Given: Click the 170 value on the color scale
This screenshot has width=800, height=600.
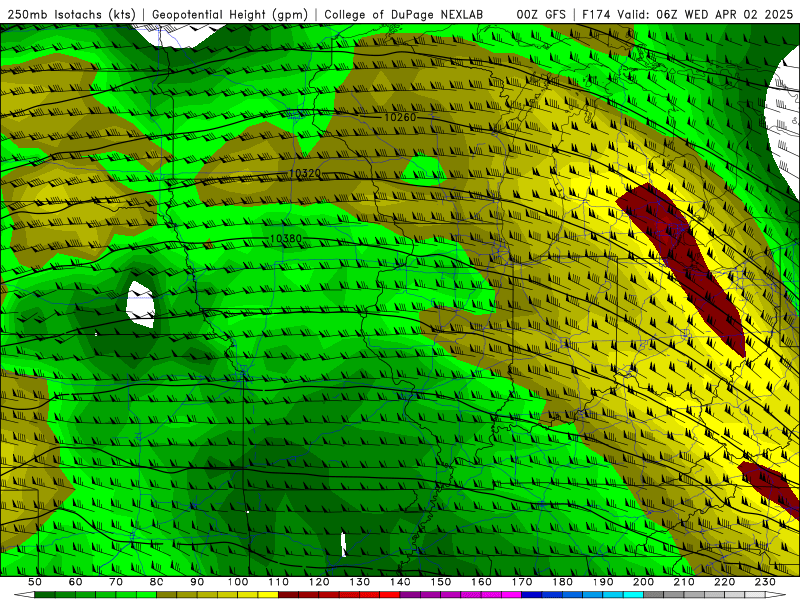Looking at the screenshot, I should click(522, 582).
